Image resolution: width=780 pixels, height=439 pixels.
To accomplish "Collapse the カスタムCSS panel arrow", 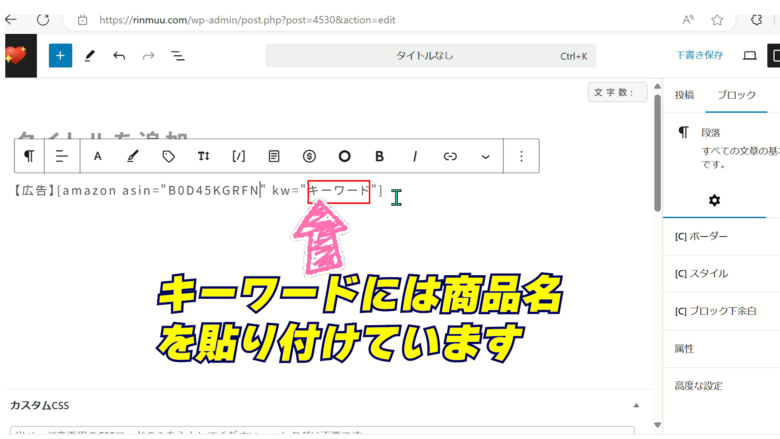I will tap(636, 405).
